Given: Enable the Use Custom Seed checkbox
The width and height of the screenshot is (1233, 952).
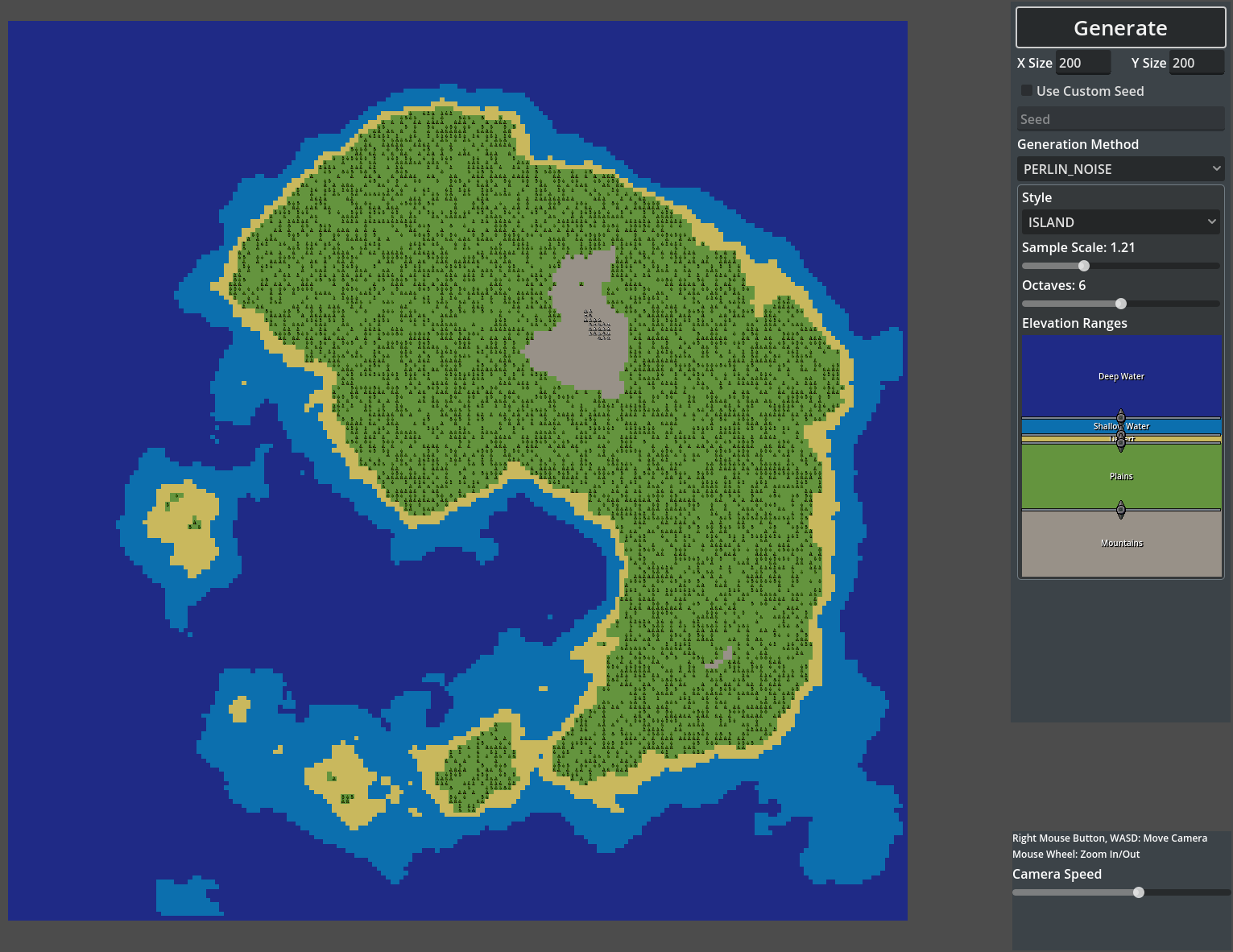Looking at the screenshot, I should (1027, 91).
